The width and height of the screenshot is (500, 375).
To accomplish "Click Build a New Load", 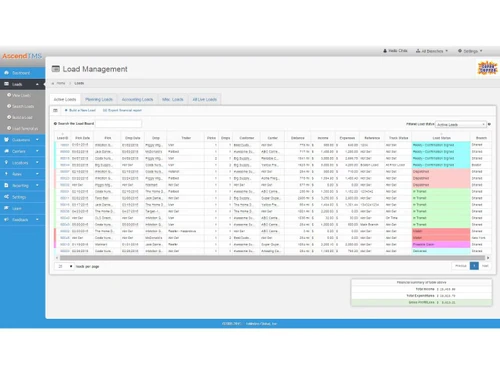I will pos(80,110).
